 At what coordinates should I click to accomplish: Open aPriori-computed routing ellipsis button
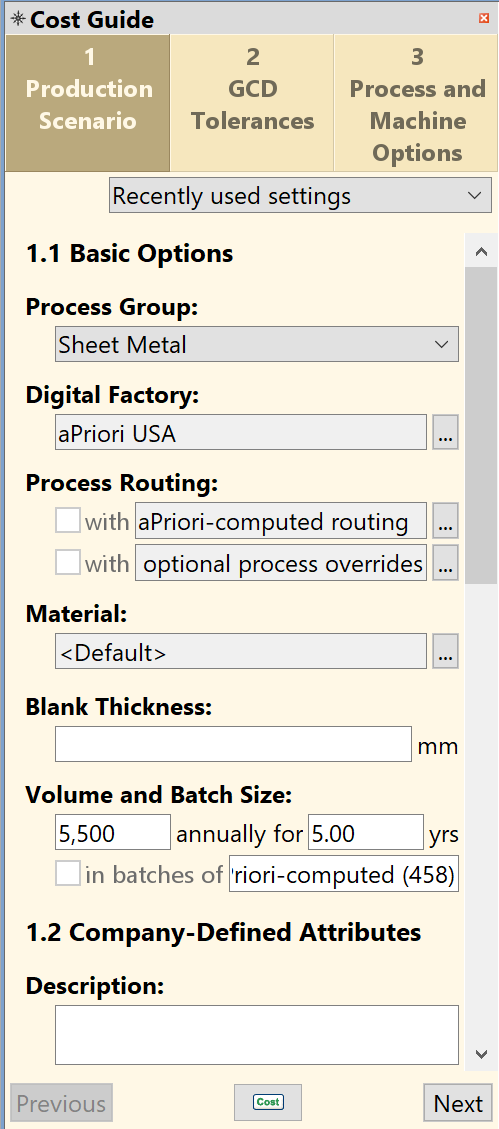pos(446,521)
